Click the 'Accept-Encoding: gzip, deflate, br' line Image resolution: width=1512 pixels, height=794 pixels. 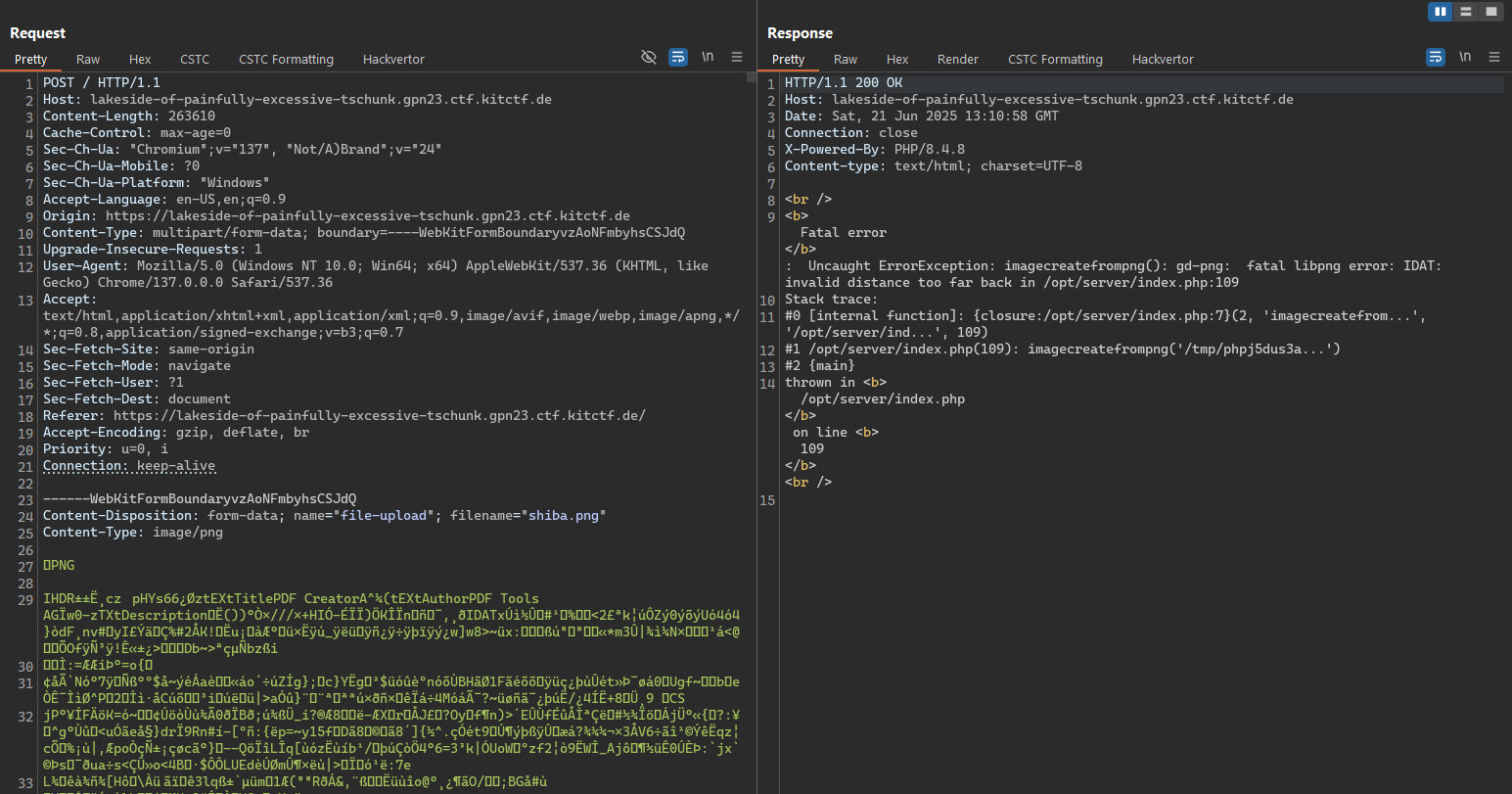click(176, 432)
